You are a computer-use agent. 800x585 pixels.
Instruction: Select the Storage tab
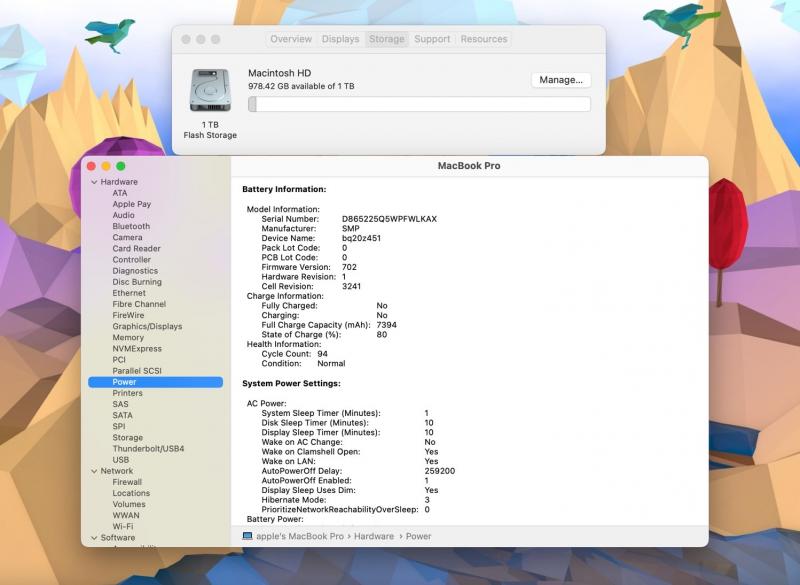pyautogui.click(x=387, y=39)
